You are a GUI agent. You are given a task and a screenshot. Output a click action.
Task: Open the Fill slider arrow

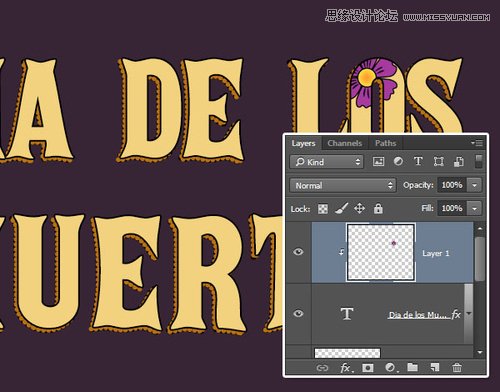475,208
